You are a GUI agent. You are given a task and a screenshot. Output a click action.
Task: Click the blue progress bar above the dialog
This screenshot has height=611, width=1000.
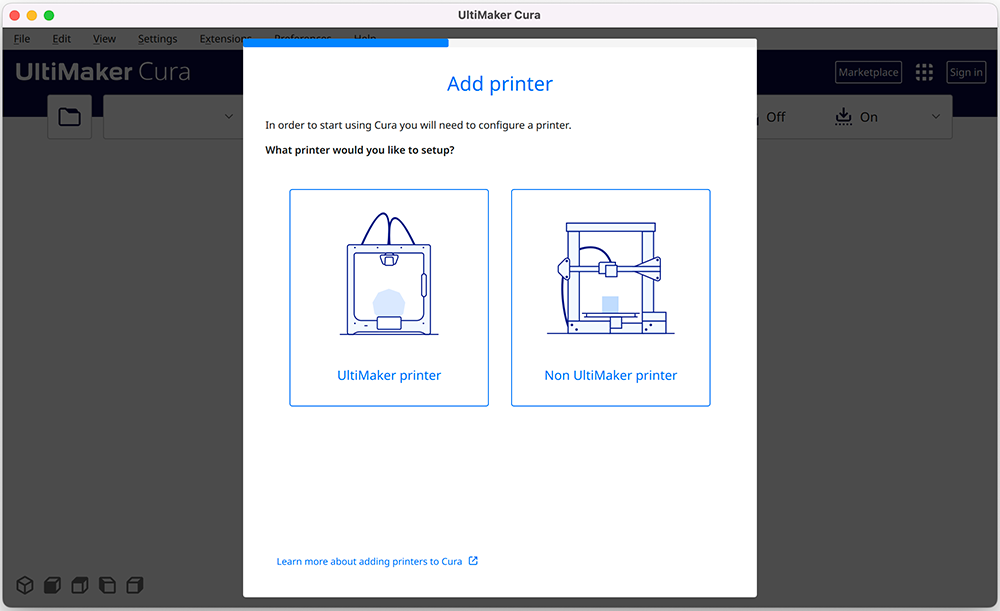pyautogui.click(x=345, y=43)
